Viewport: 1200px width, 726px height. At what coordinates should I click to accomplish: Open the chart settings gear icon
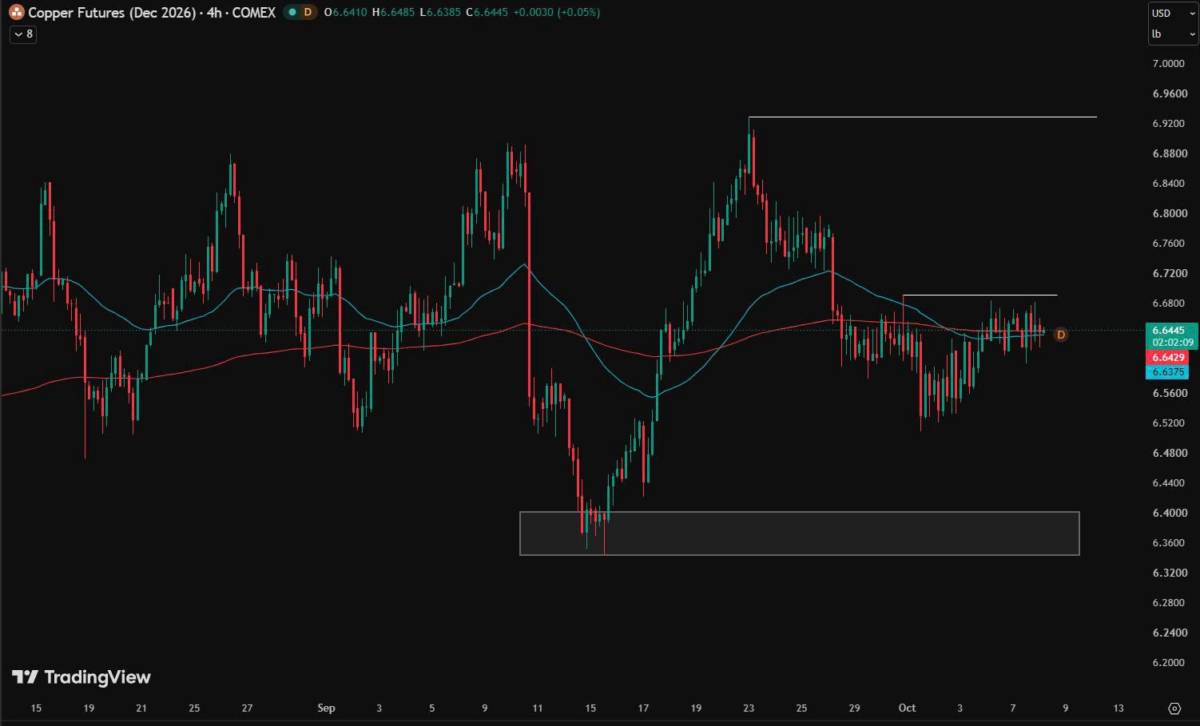1174,708
